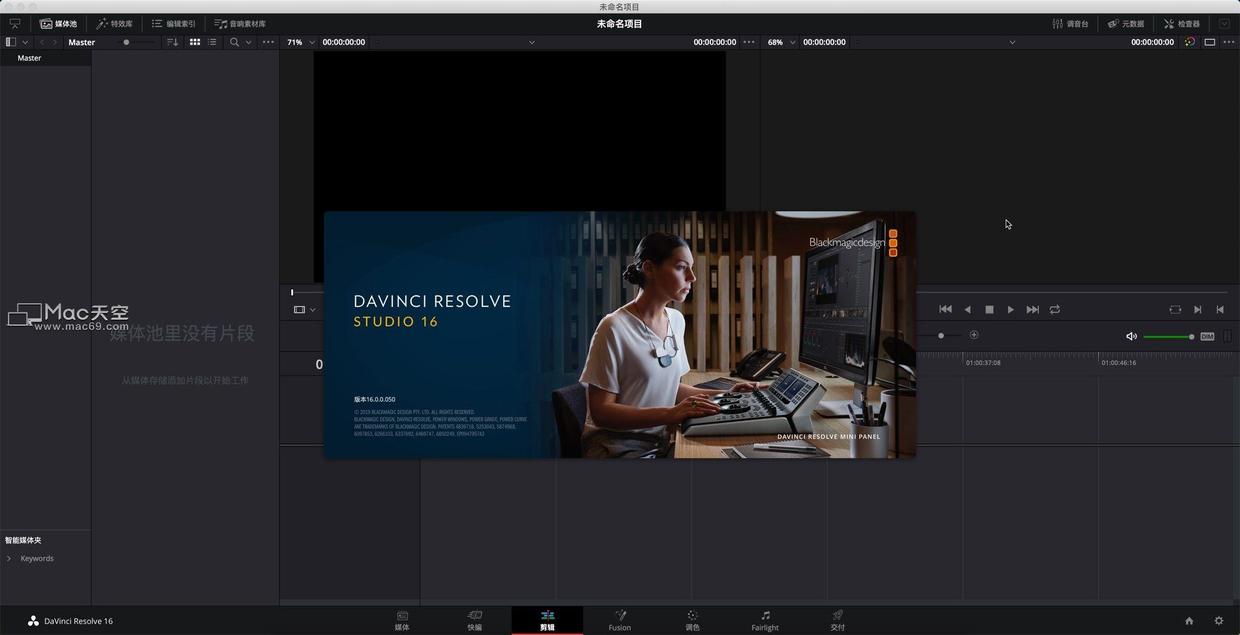Click the 01:00:37:08 timeline ruler mark
Image resolution: width=1240 pixels, height=635 pixels.
tap(983, 363)
